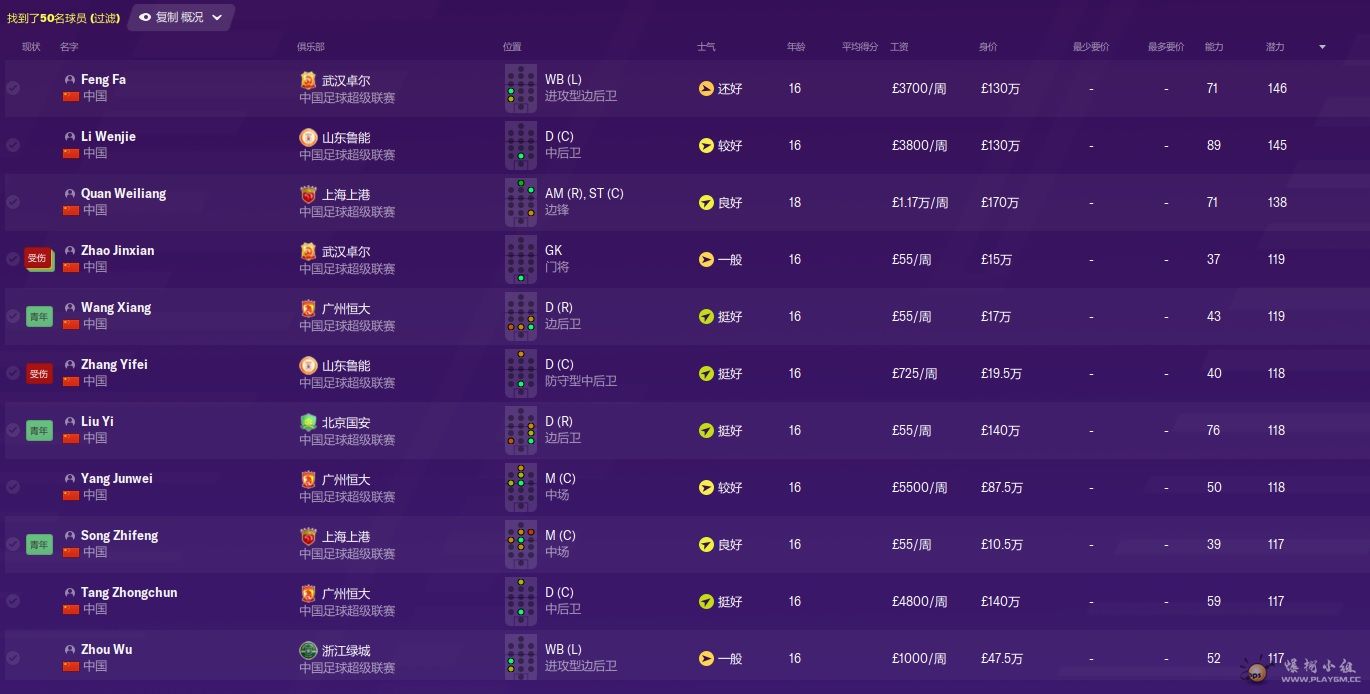Sort players by 能力 column header
Screen dimensions: 1370x694
pos(1213,47)
